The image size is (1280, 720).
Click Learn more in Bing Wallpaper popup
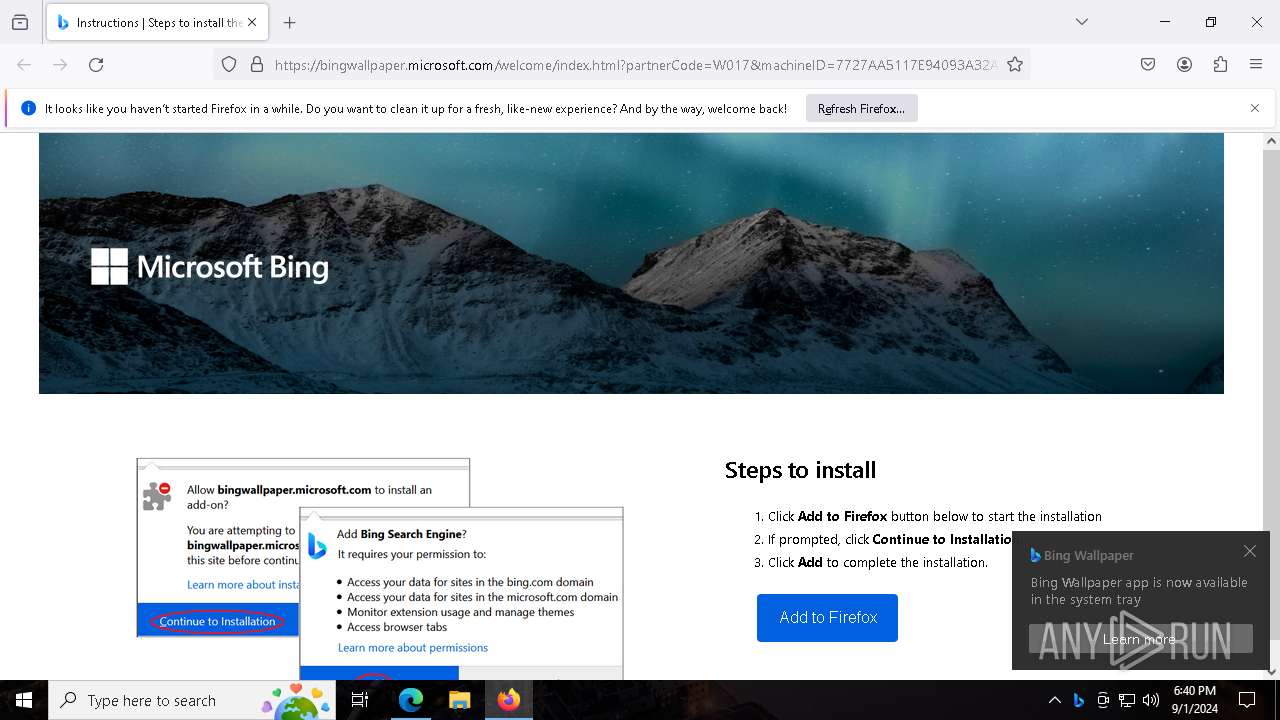tap(1140, 639)
